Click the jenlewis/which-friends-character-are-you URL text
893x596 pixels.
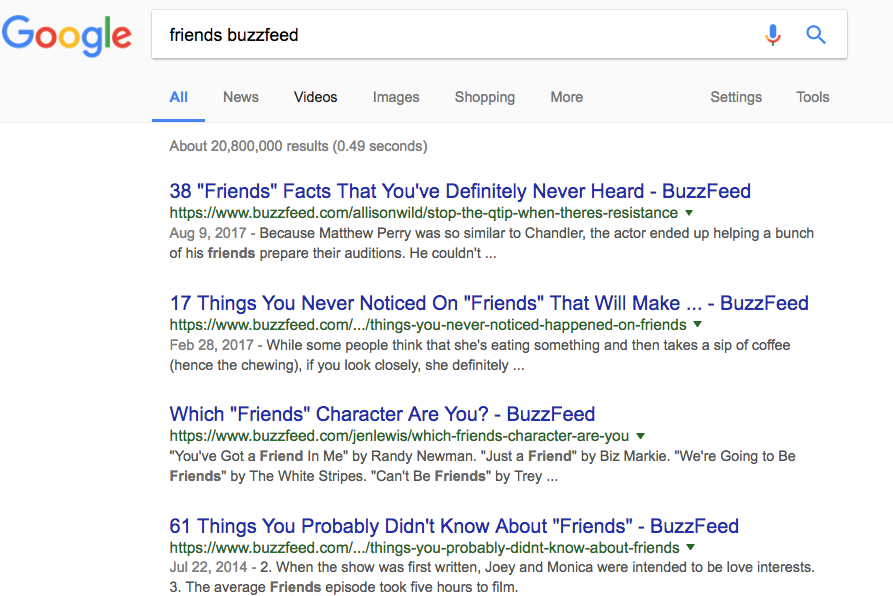(399, 436)
